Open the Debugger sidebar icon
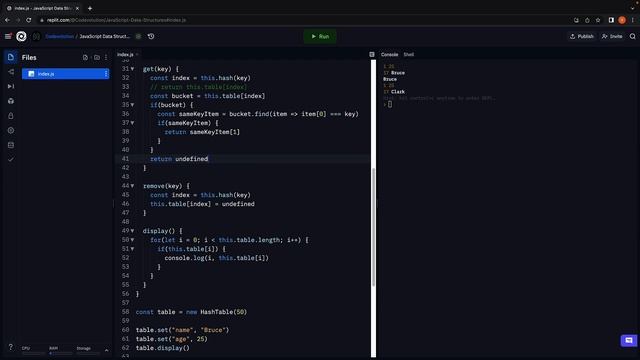The image size is (640, 360). pyautogui.click(x=11, y=87)
